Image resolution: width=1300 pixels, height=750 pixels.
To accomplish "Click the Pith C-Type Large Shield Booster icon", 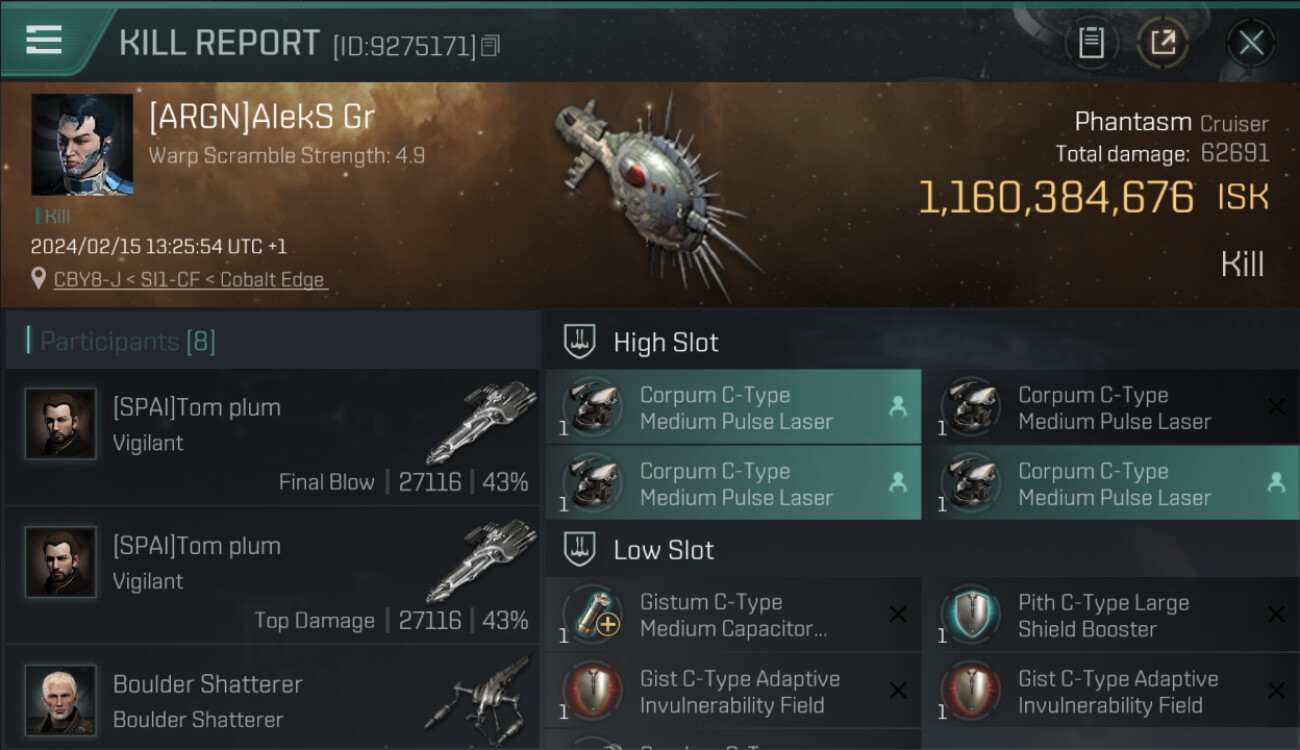I will pyautogui.click(x=970, y=615).
